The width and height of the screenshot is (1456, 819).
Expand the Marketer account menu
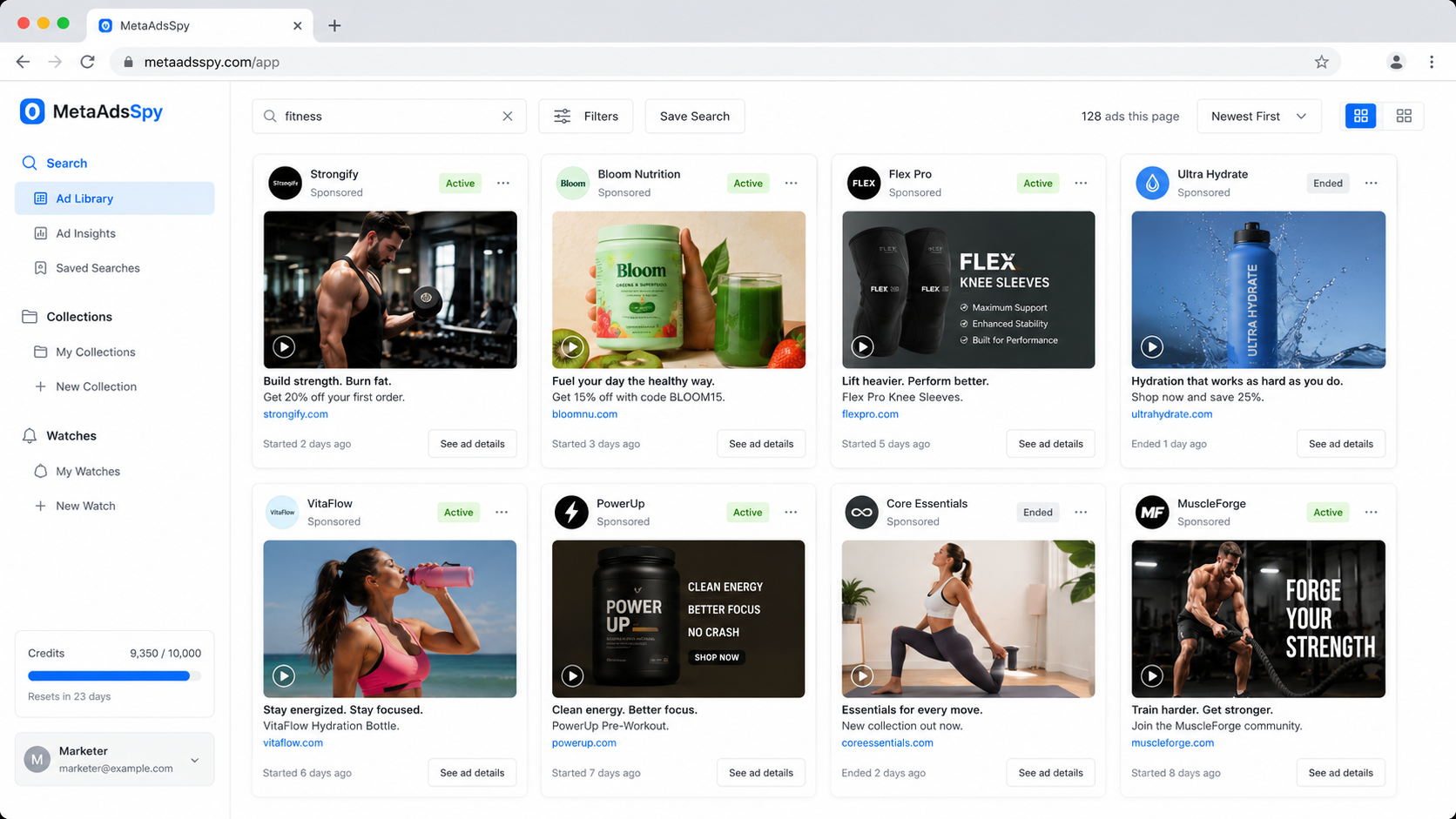tap(114, 759)
